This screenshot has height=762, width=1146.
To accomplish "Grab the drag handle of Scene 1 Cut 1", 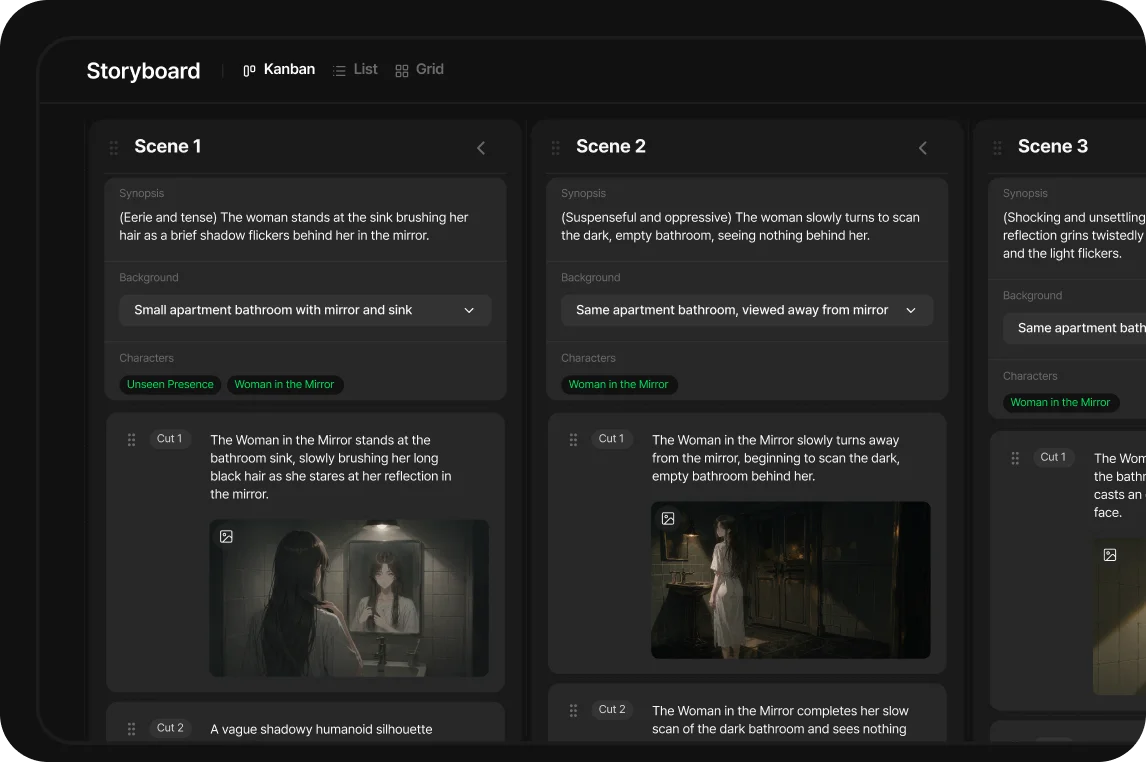I will coord(132,440).
